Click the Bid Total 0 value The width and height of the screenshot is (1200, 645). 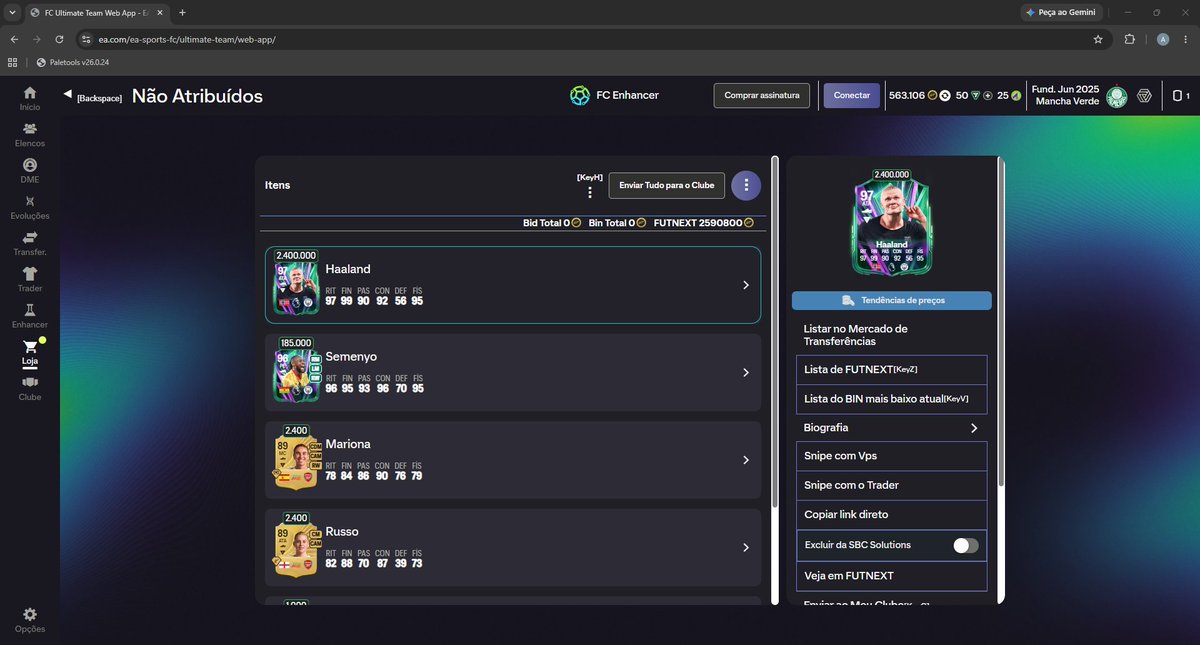click(x=552, y=223)
